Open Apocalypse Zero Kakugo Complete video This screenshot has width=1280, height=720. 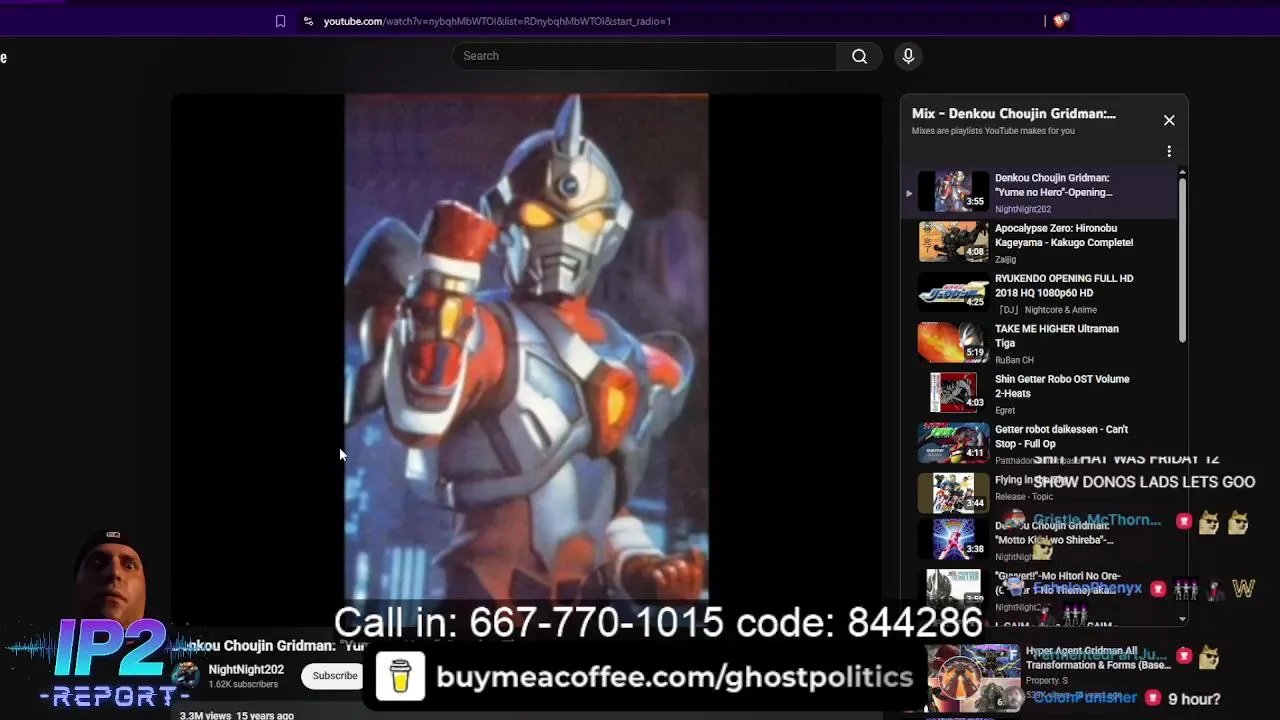[x=1063, y=235]
